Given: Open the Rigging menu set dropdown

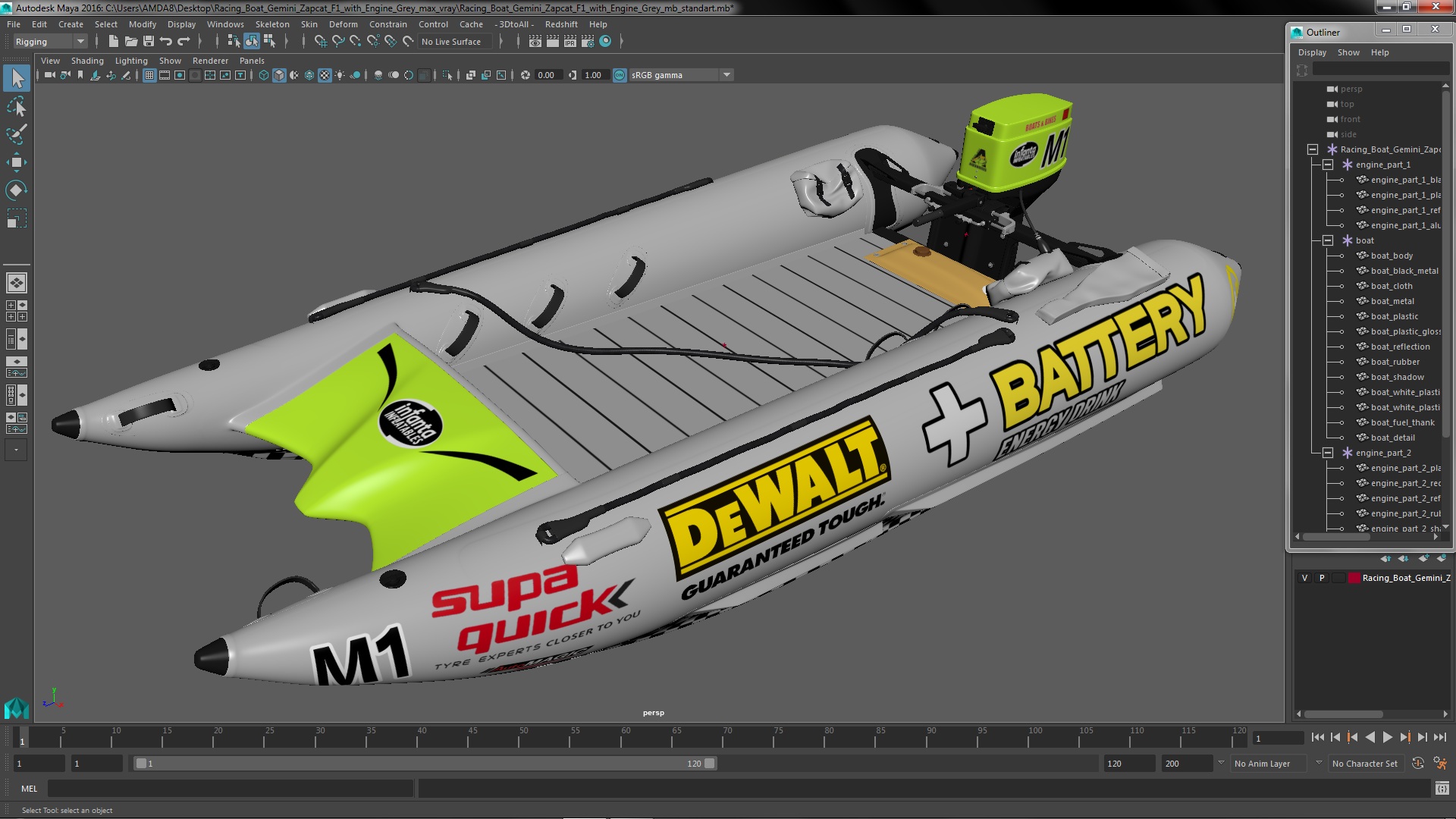Looking at the screenshot, I should 50,42.
